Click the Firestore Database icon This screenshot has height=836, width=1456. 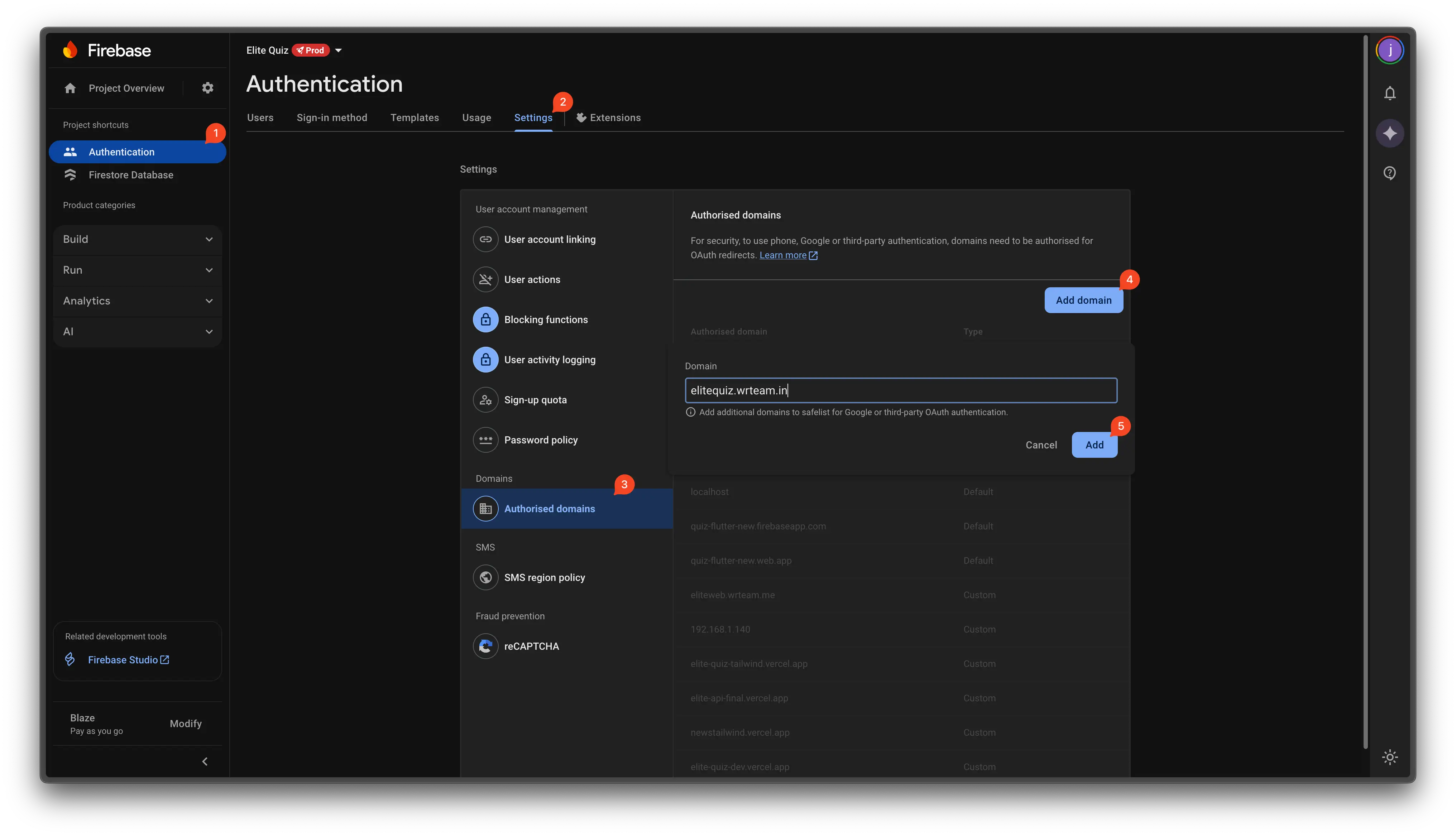point(70,174)
